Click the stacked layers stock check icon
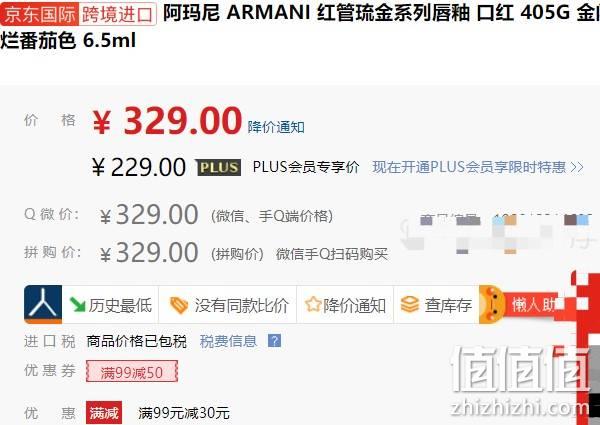600x425 pixels. tap(410, 305)
